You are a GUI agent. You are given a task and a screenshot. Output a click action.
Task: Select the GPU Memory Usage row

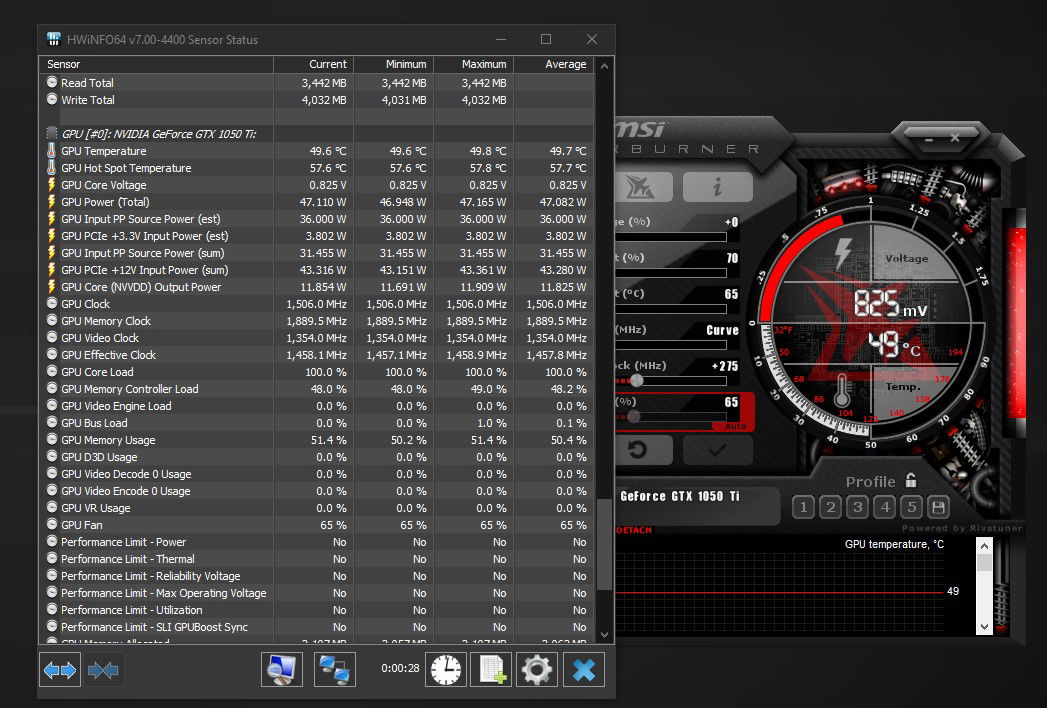pos(317,439)
